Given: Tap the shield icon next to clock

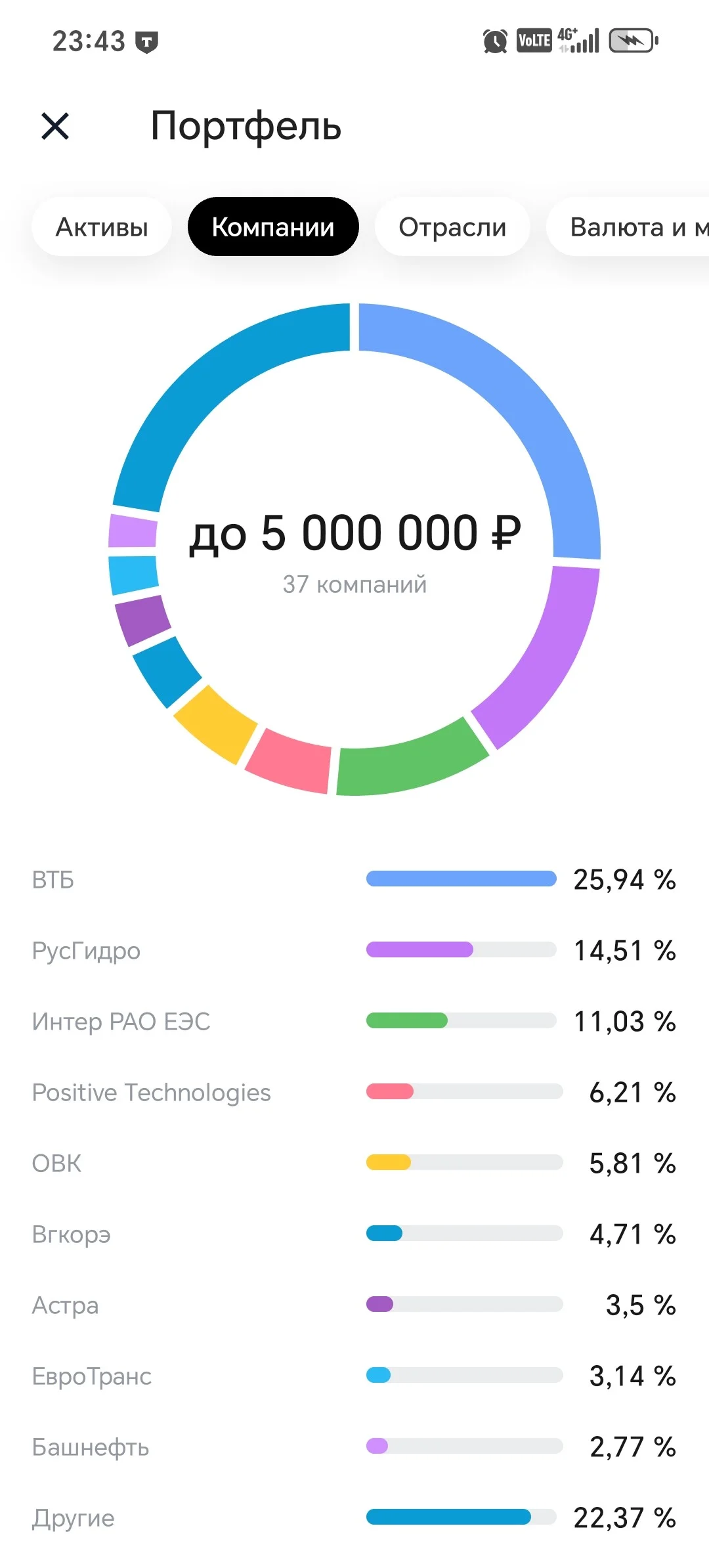Looking at the screenshot, I should (146, 42).
